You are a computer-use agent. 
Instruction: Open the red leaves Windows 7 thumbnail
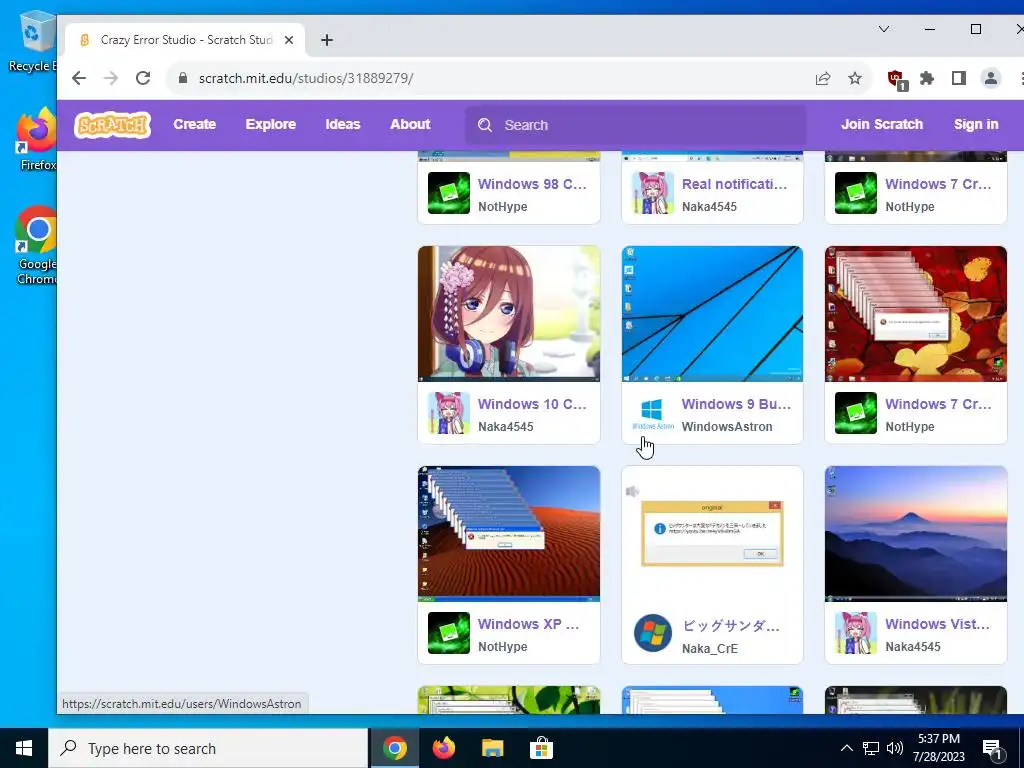916,313
